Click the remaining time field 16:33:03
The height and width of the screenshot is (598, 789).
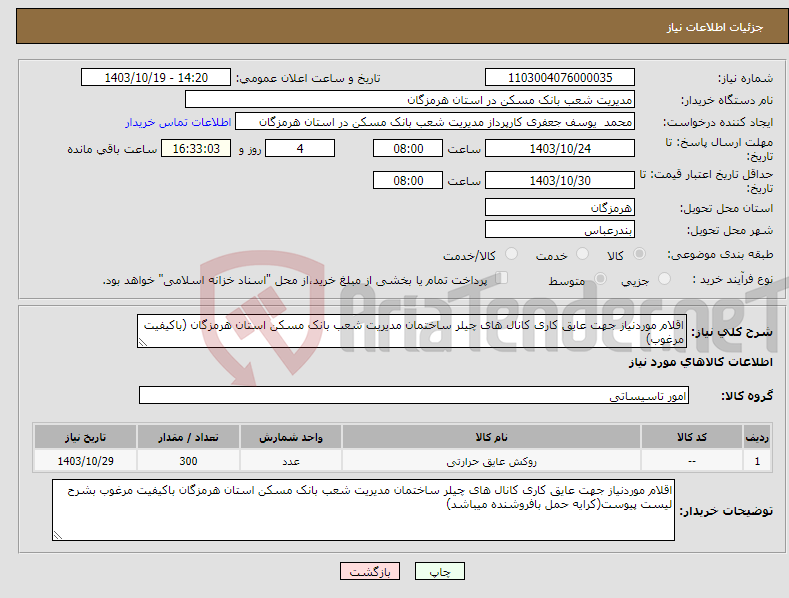(x=196, y=148)
